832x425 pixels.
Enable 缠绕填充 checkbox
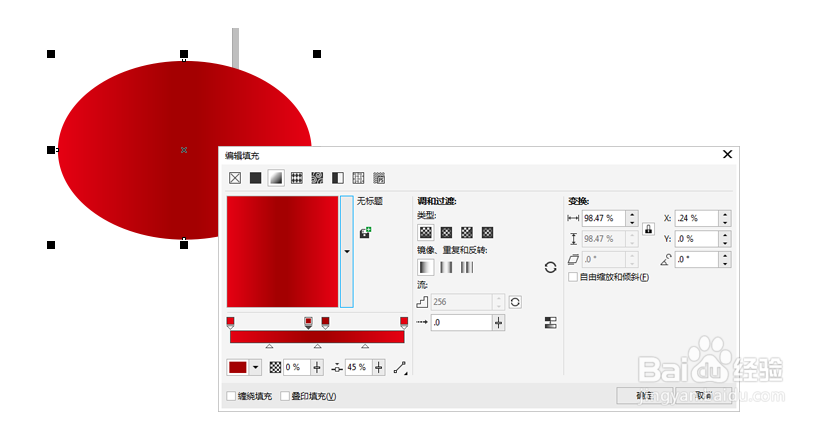231,396
